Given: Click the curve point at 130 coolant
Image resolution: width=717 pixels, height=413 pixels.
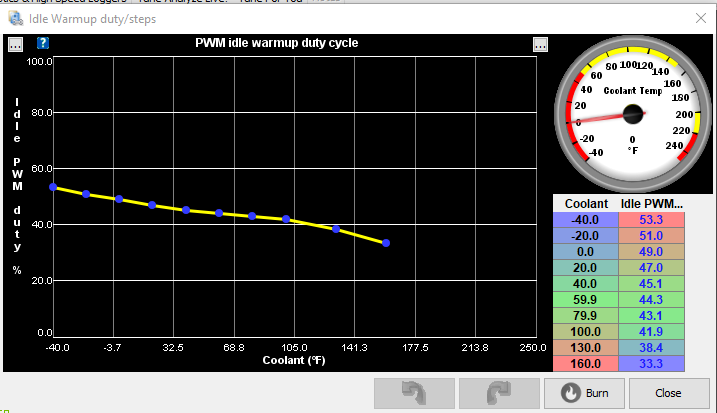Looking at the screenshot, I should point(336,229).
